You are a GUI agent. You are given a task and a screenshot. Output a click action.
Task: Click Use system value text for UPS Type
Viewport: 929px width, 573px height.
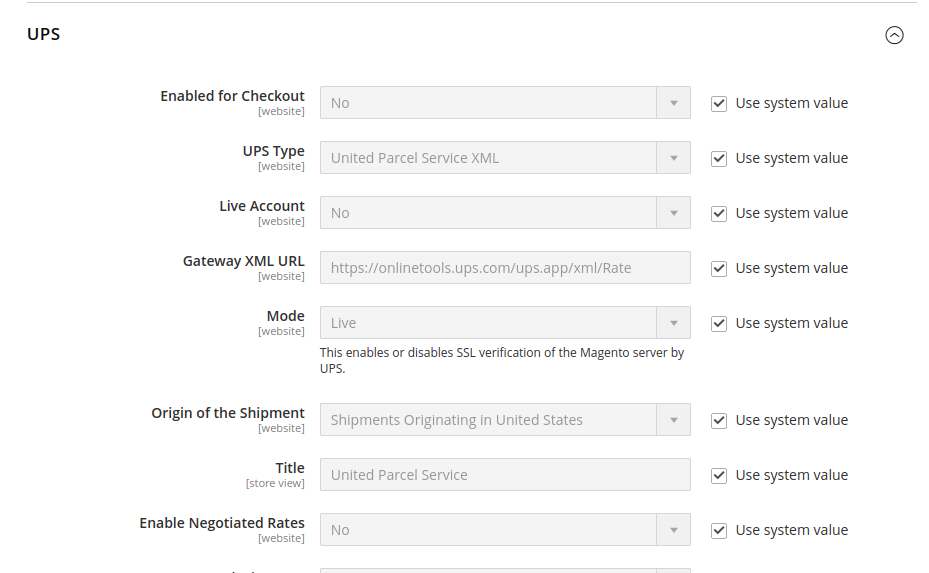click(792, 158)
